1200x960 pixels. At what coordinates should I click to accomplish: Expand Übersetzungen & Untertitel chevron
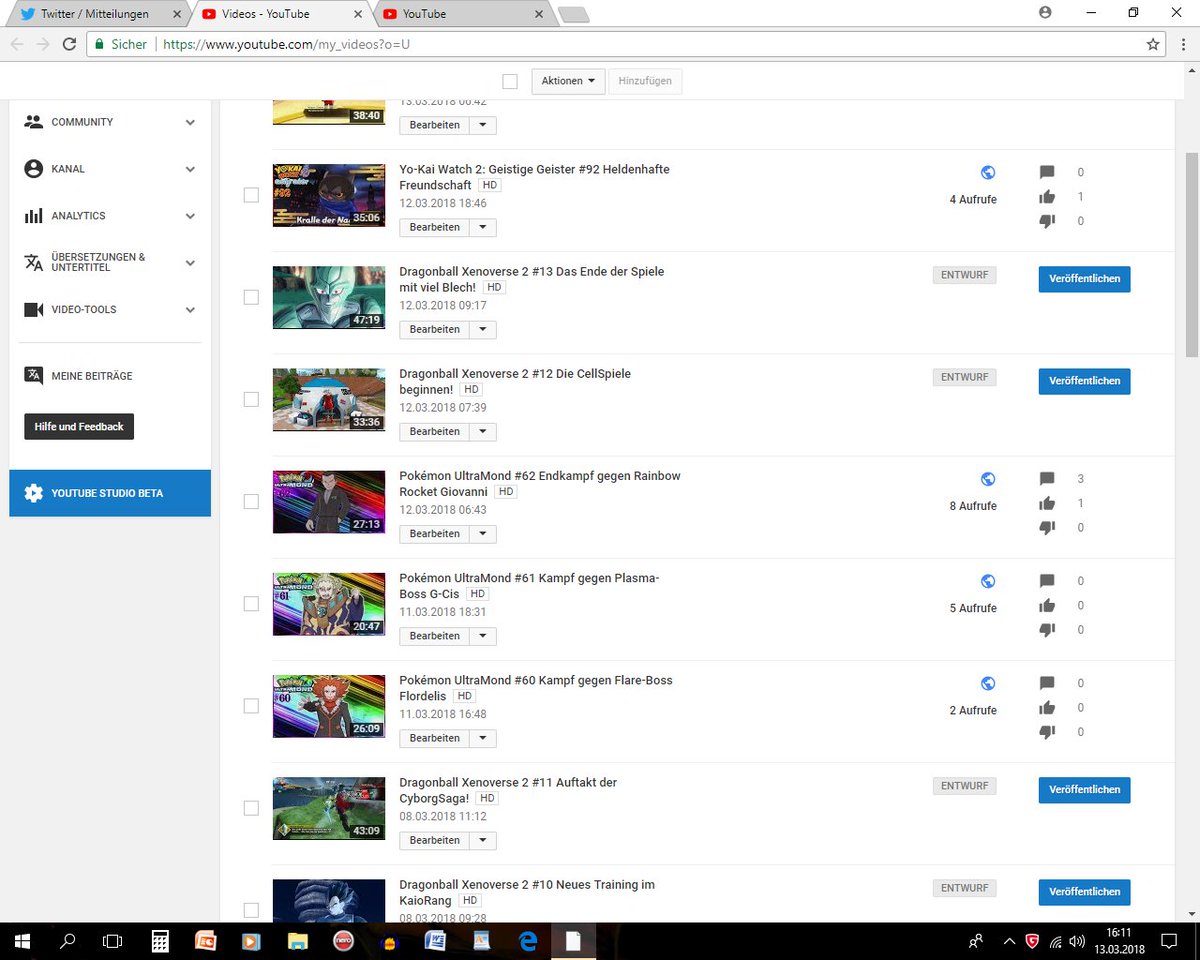coord(190,262)
